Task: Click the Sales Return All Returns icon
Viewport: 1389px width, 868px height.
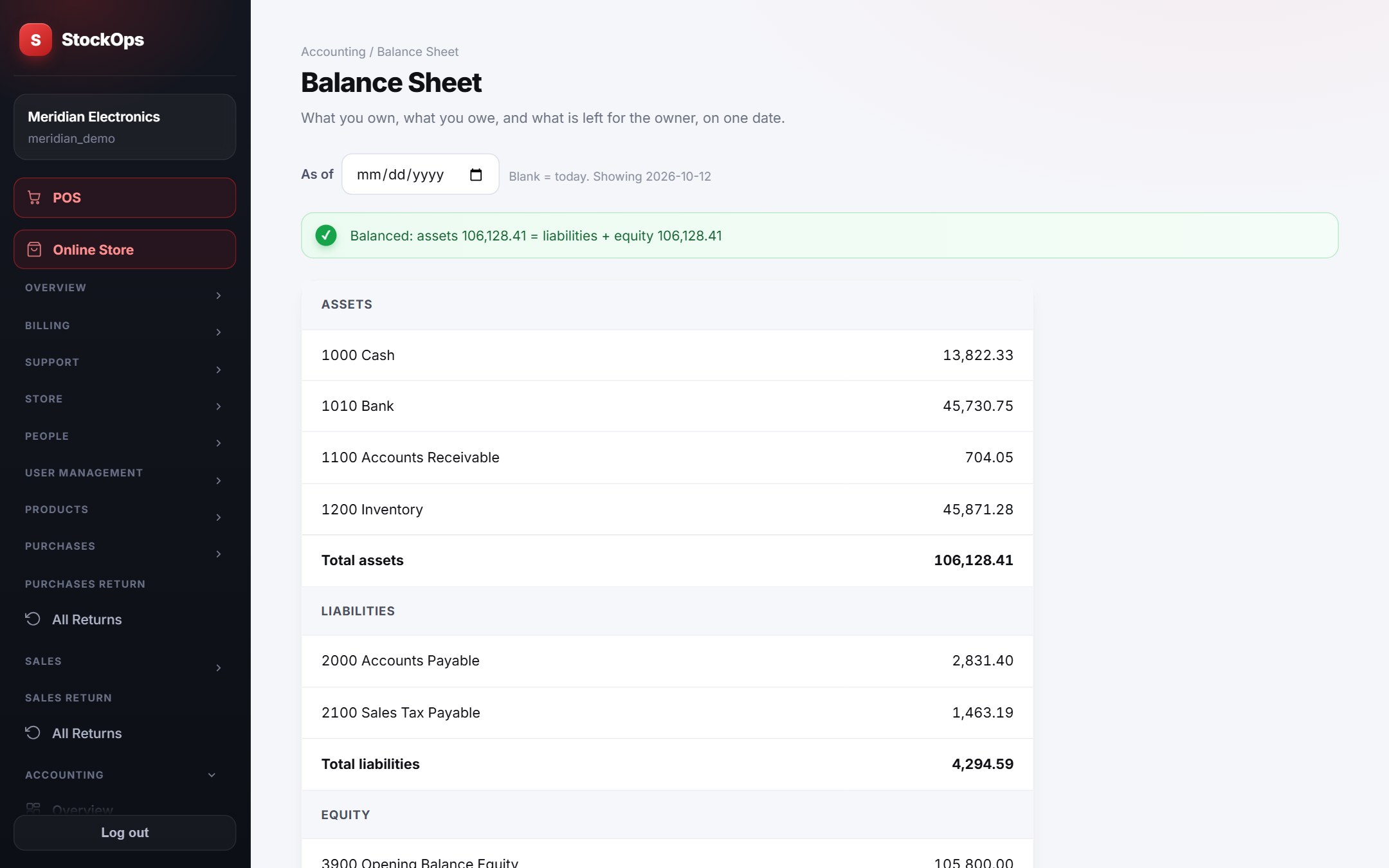Action: (x=33, y=733)
